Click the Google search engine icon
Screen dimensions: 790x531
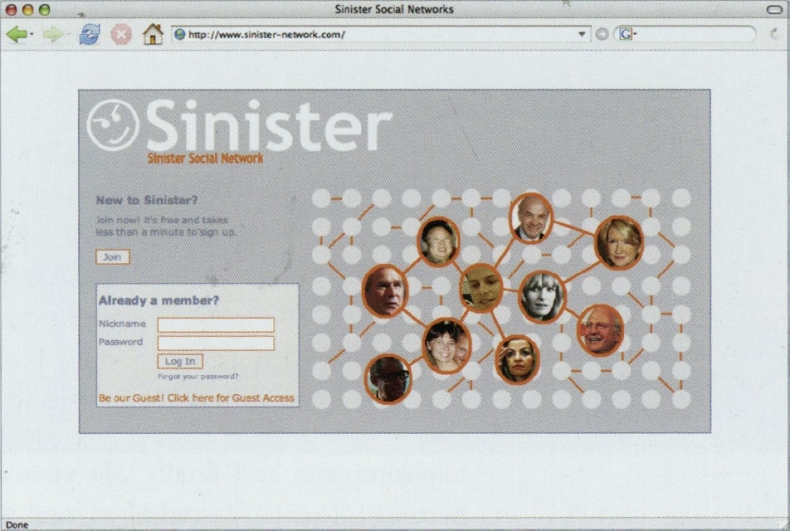pyautogui.click(x=625, y=34)
